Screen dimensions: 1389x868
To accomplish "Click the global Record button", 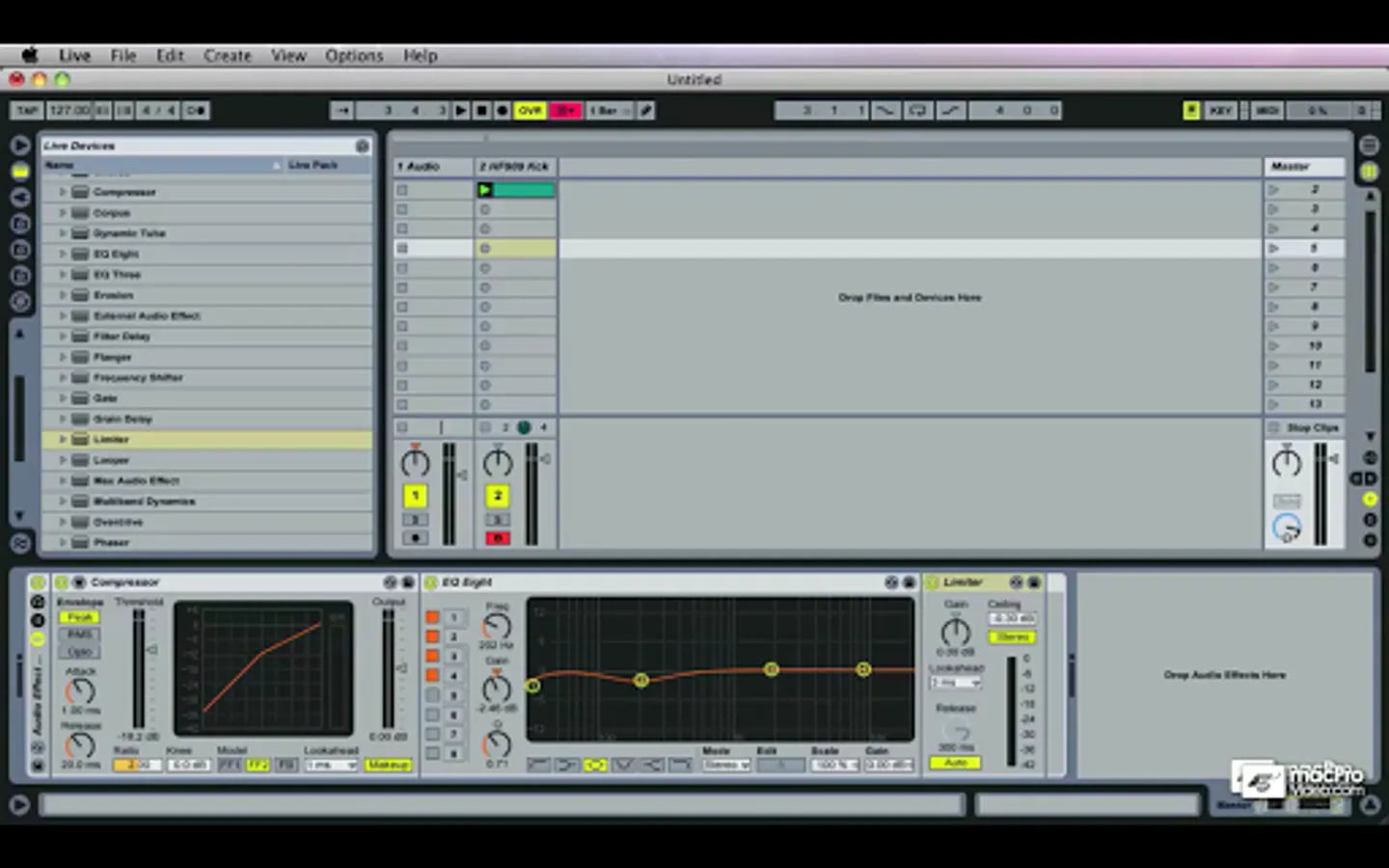I will coord(502,111).
